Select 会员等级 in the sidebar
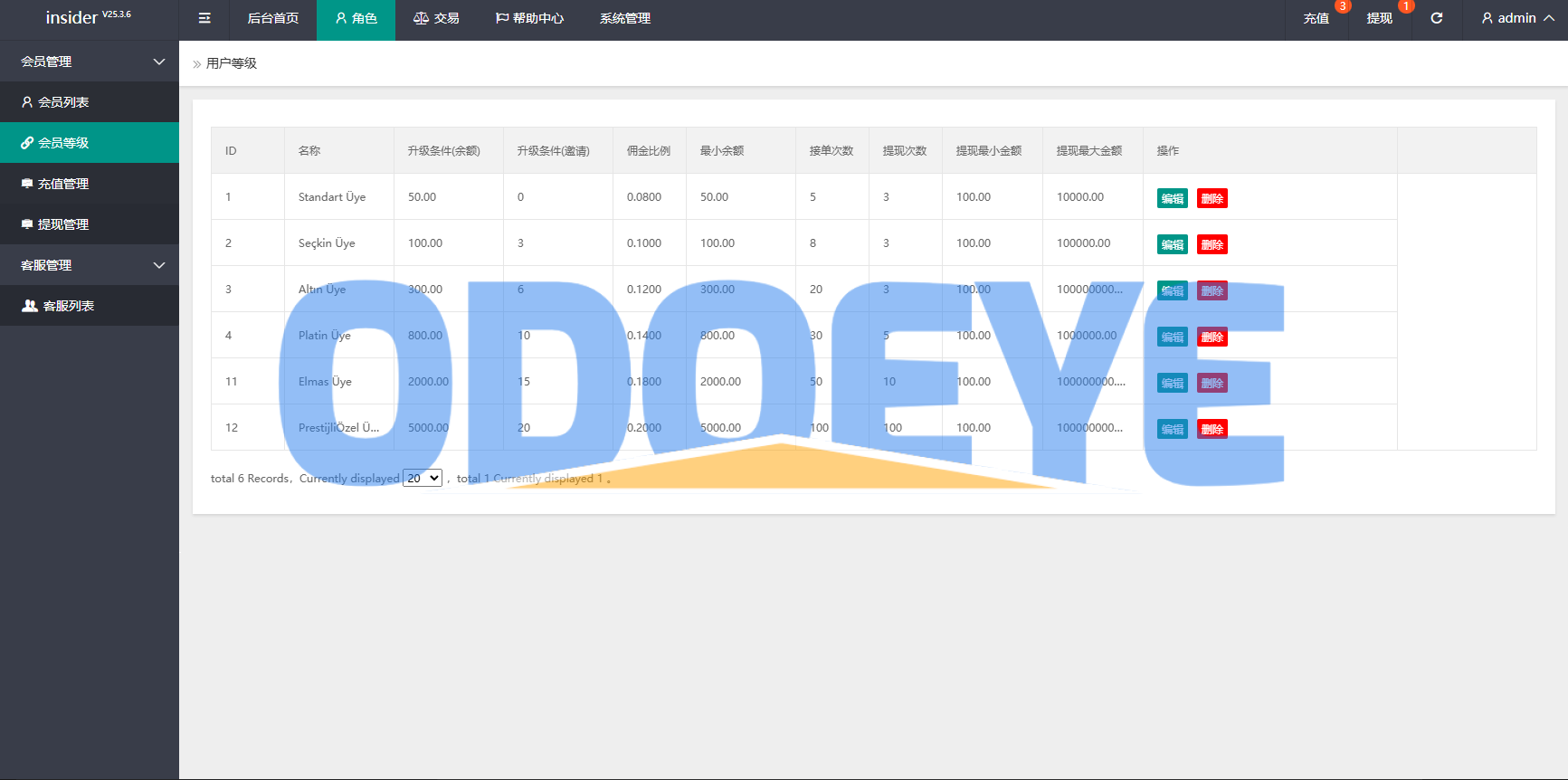This screenshot has height=780, width=1568. click(63, 143)
